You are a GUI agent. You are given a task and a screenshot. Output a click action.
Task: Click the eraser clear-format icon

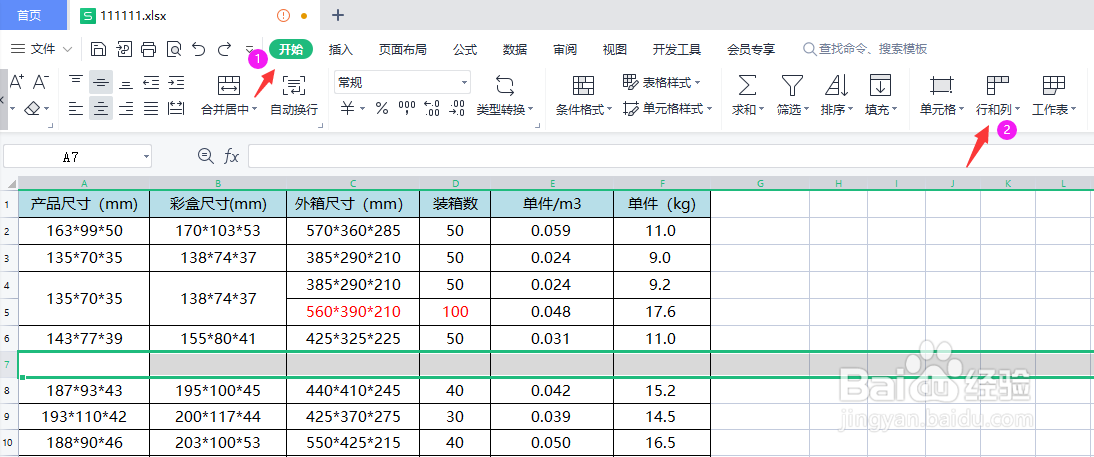32,109
